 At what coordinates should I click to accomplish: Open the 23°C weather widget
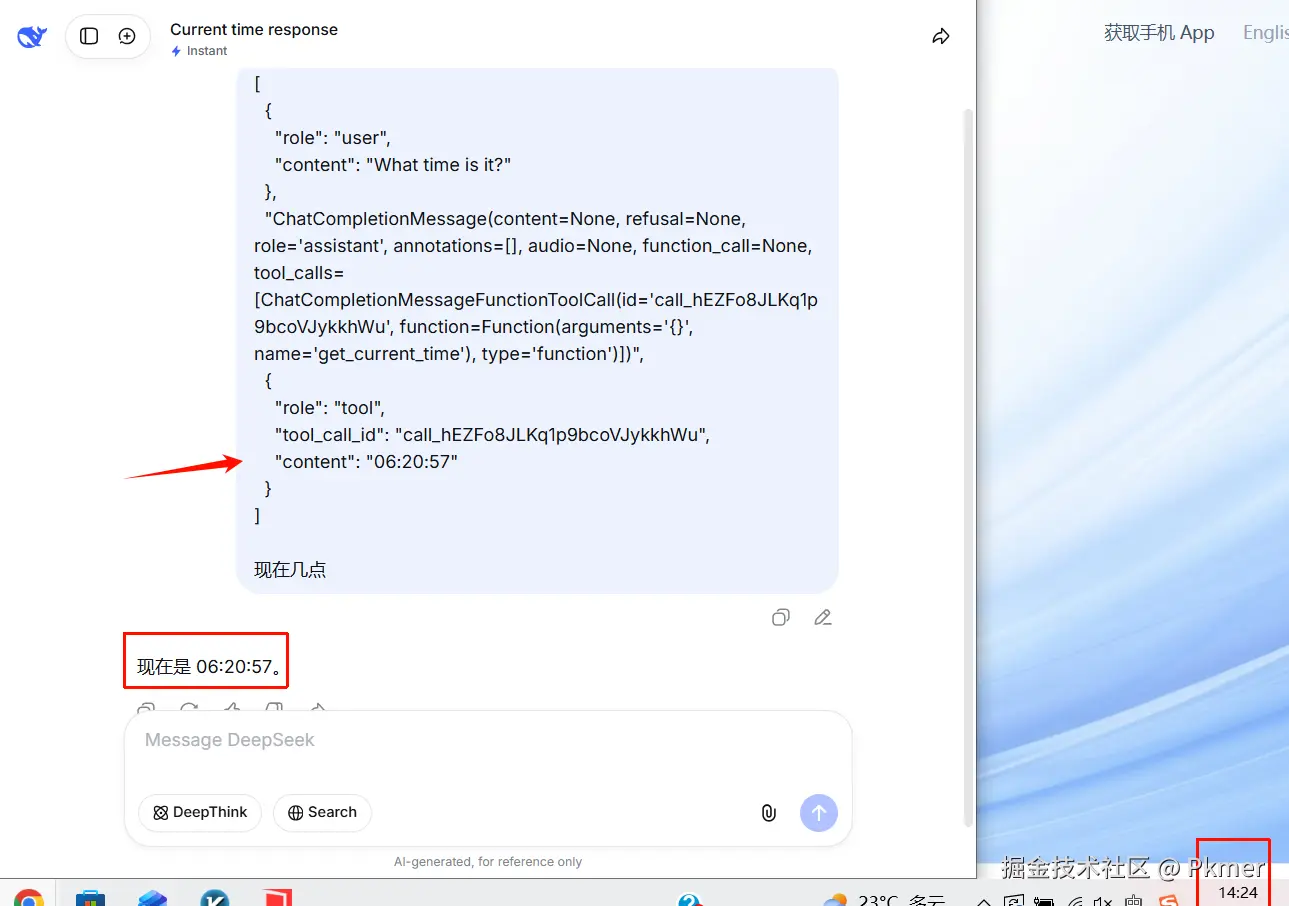click(x=884, y=900)
